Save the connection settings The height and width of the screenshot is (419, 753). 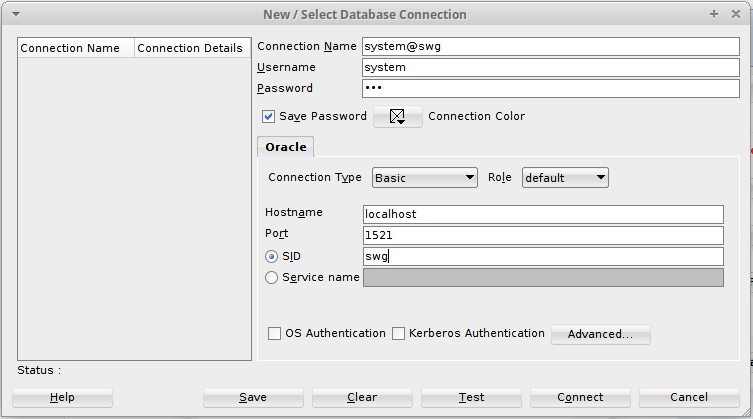pyautogui.click(x=253, y=397)
